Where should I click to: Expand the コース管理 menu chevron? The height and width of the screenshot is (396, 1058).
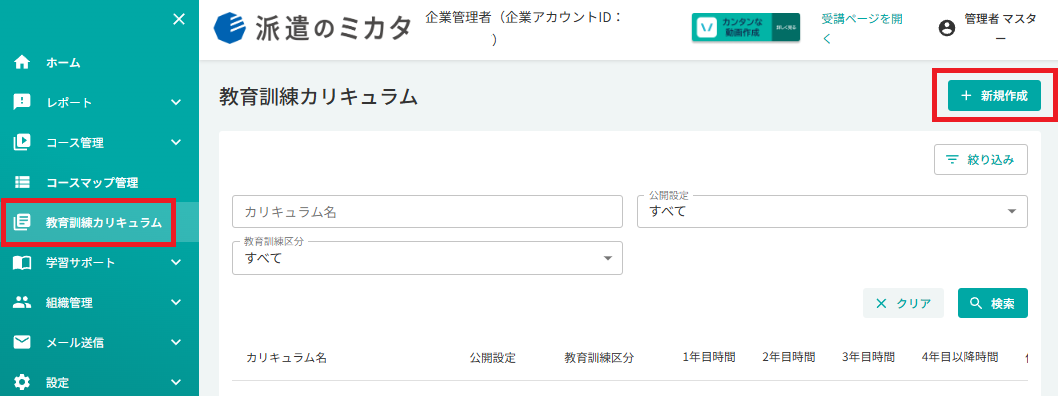(x=176, y=142)
